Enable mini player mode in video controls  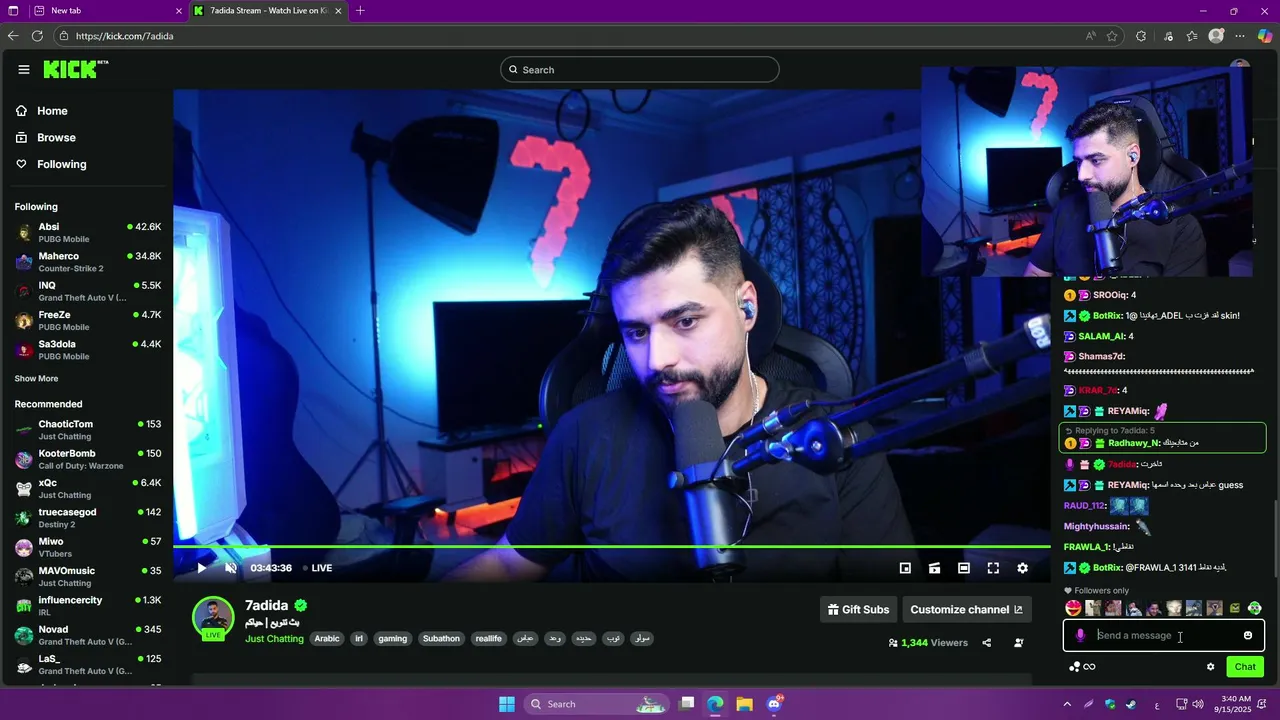(905, 568)
